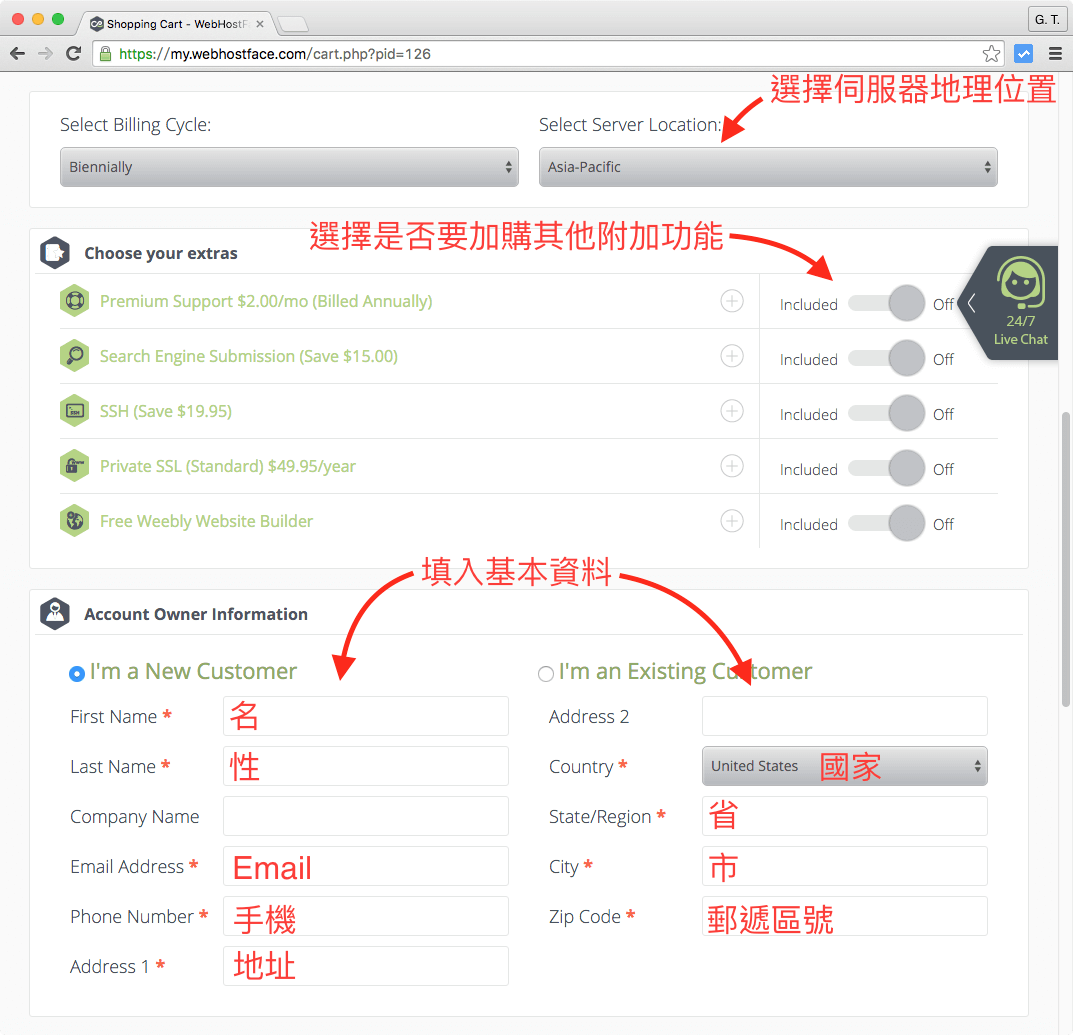Click plus icon next to Private SSL
This screenshot has height=1035, width=1073.
(732, 466)
